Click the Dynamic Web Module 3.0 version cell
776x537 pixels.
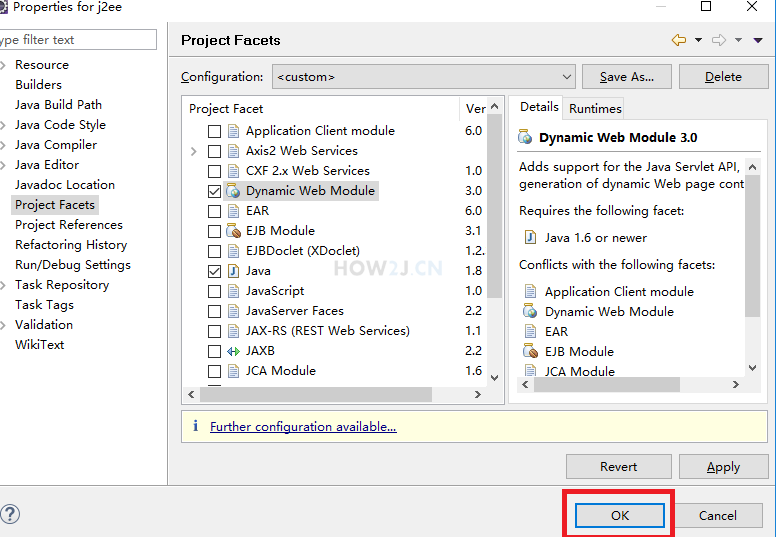pos(474,191)
